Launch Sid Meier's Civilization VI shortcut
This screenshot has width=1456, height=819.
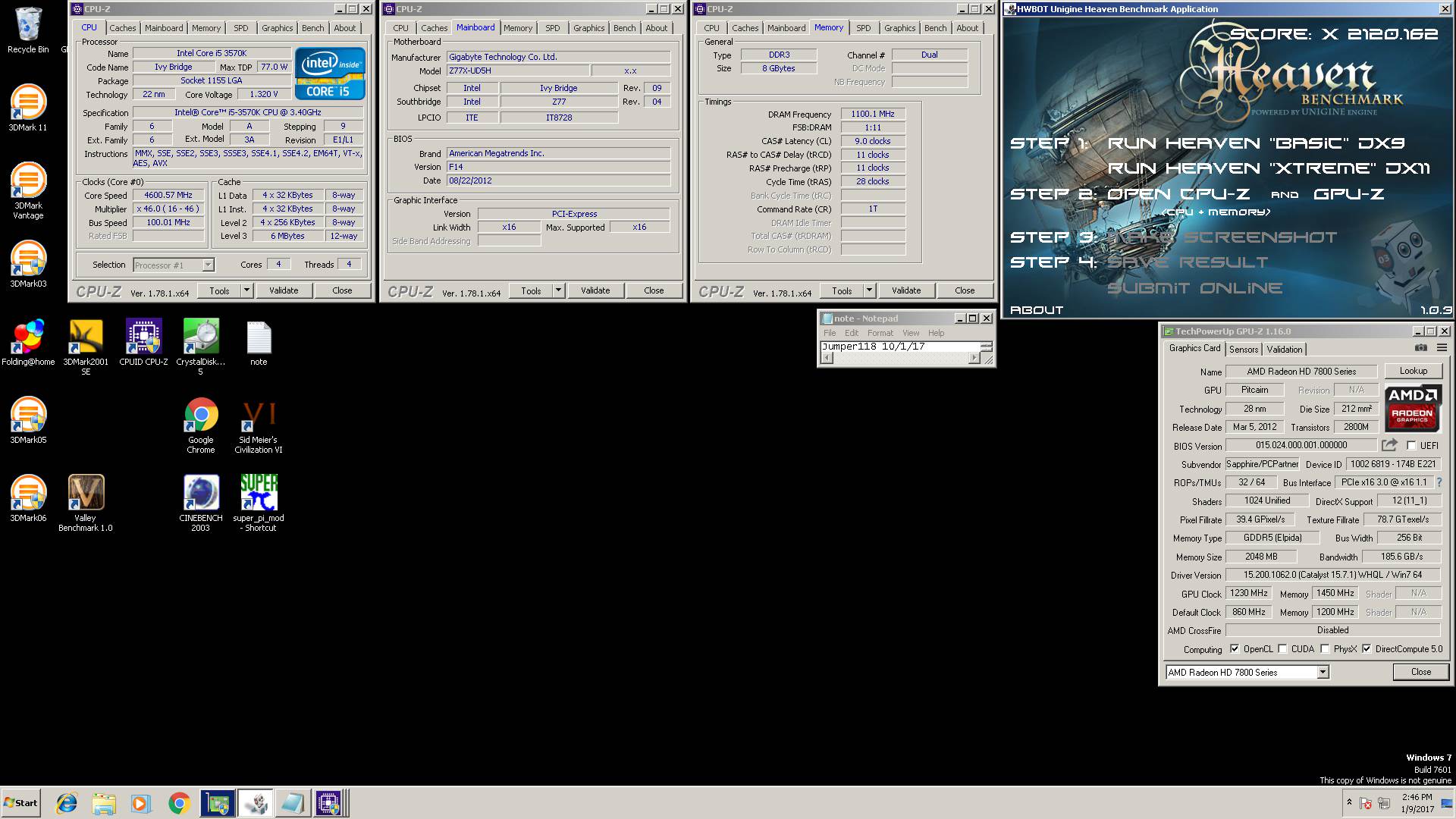[259, 425]
